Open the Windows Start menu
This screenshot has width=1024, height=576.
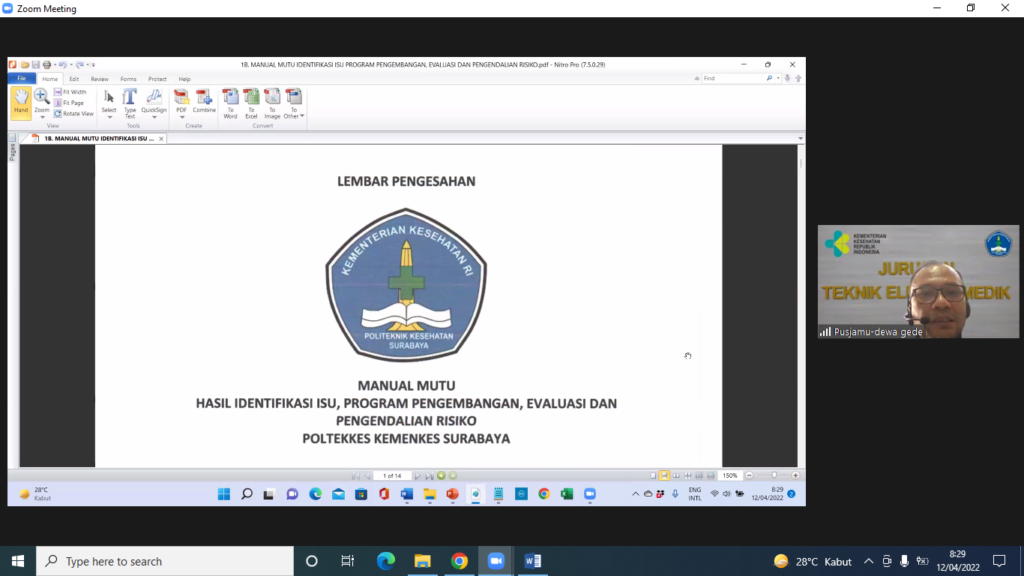(18, 561)
